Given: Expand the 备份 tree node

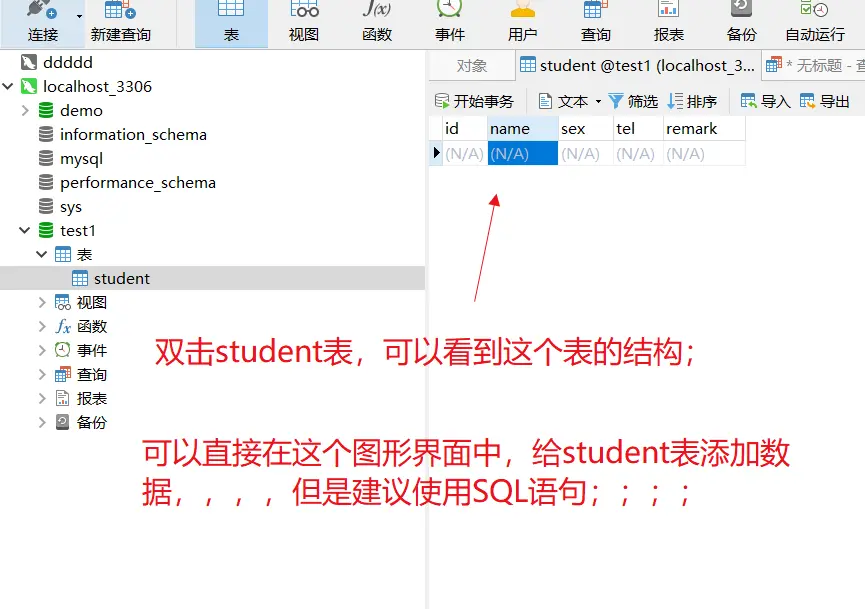Looking at the screenshot, I should click(42, 423).
